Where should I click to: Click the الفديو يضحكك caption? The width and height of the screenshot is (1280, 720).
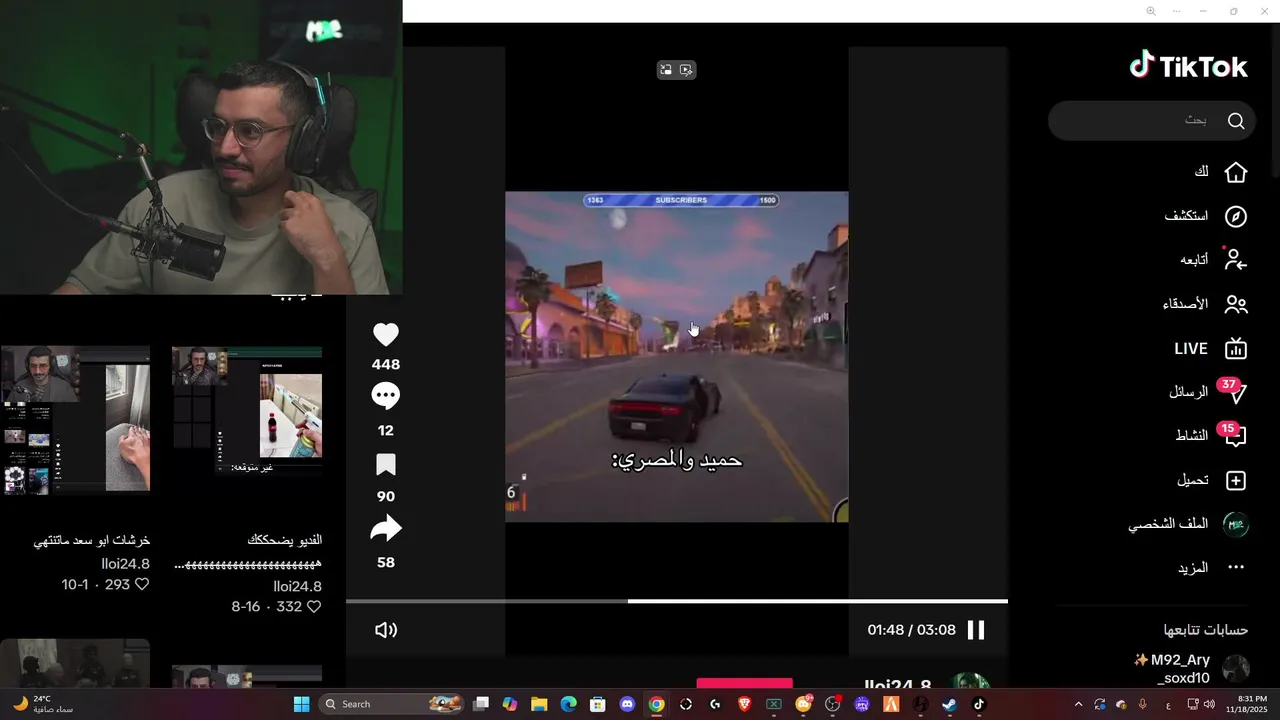[285, 540]
